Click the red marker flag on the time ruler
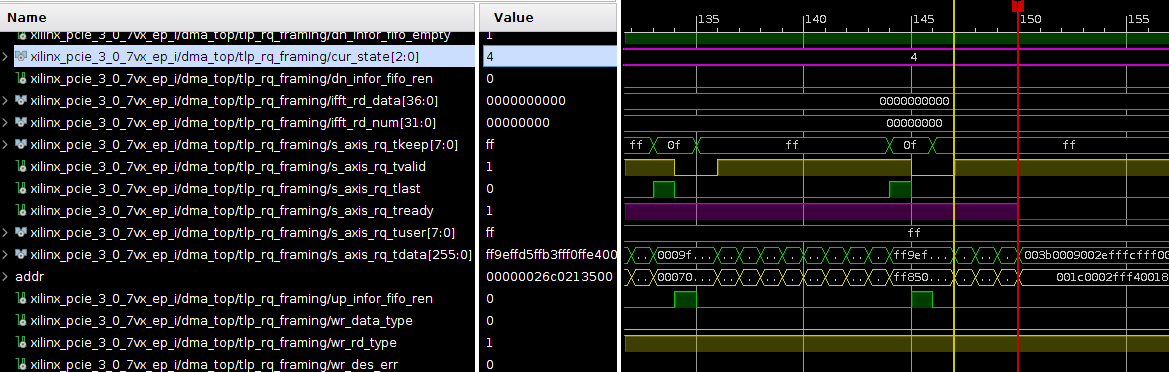The width and height of the screenshot is (1169, 372). pos(1018,6)
